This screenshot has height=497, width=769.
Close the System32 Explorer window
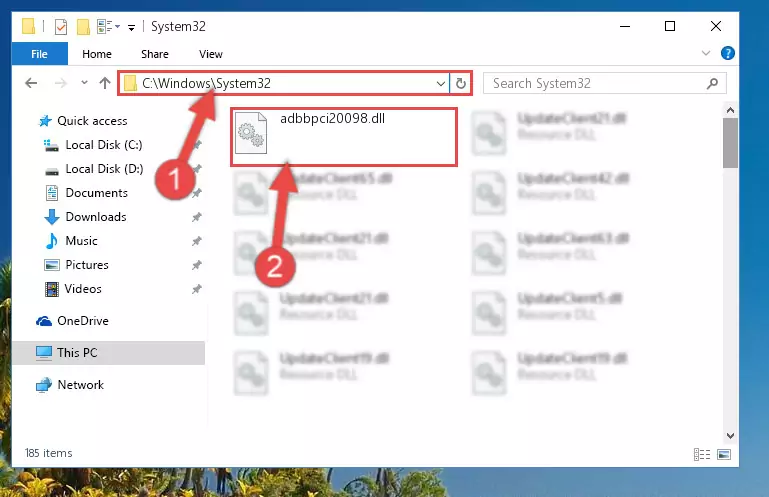tap(716, 26)
